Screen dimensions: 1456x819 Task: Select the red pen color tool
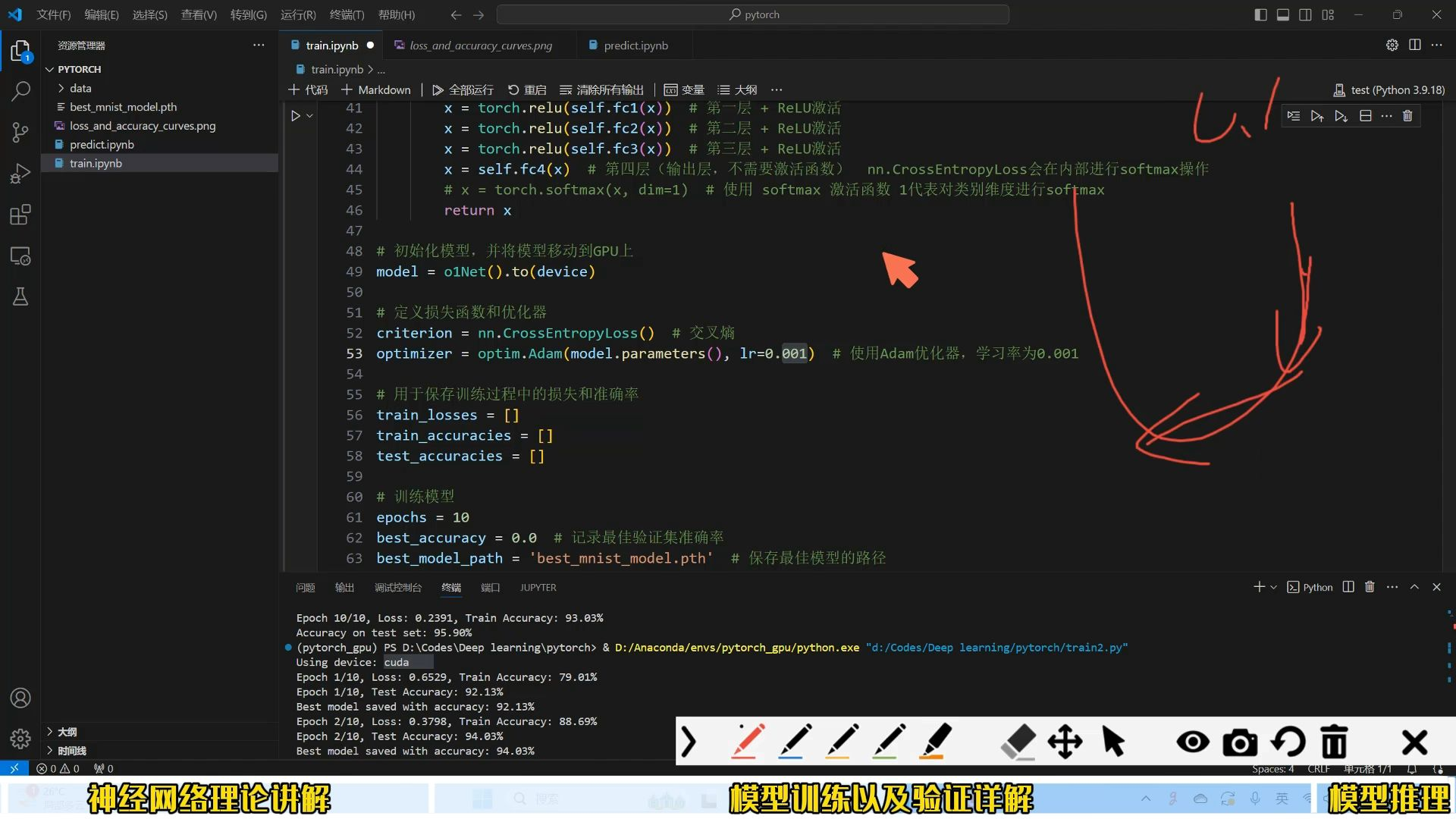coord(748,741)
